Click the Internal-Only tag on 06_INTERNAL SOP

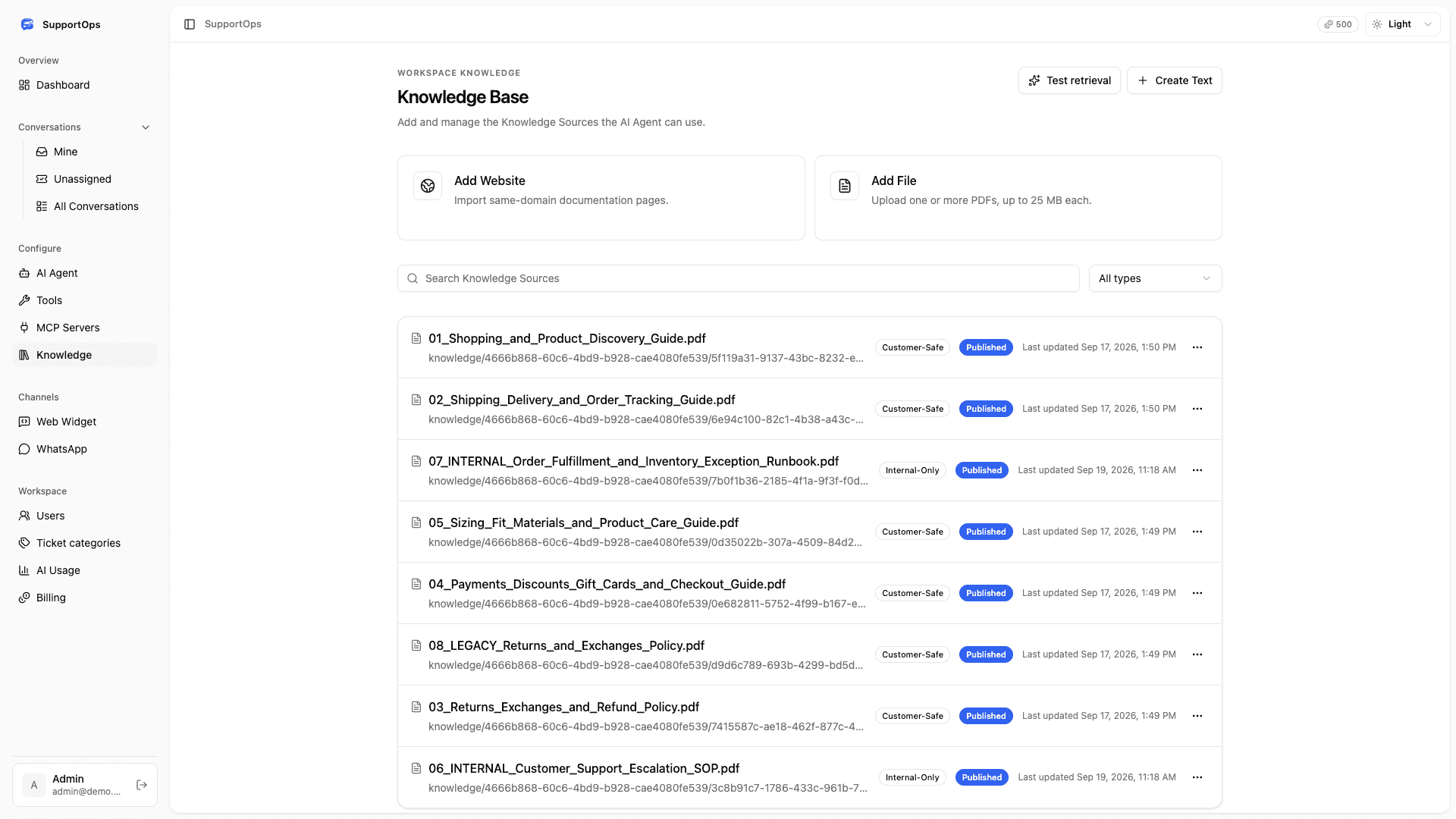pos(912,777)
